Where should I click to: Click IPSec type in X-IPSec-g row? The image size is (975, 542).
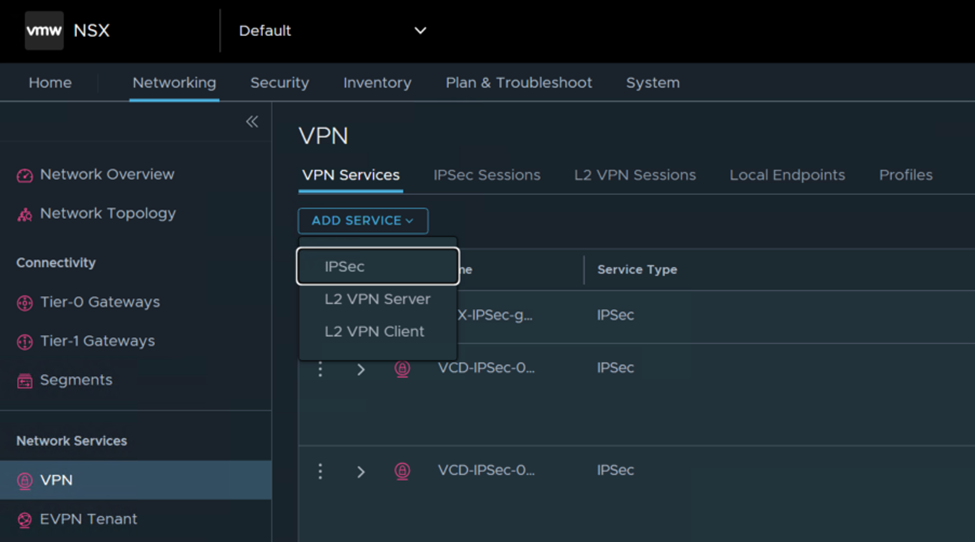[x=616, y=315]
